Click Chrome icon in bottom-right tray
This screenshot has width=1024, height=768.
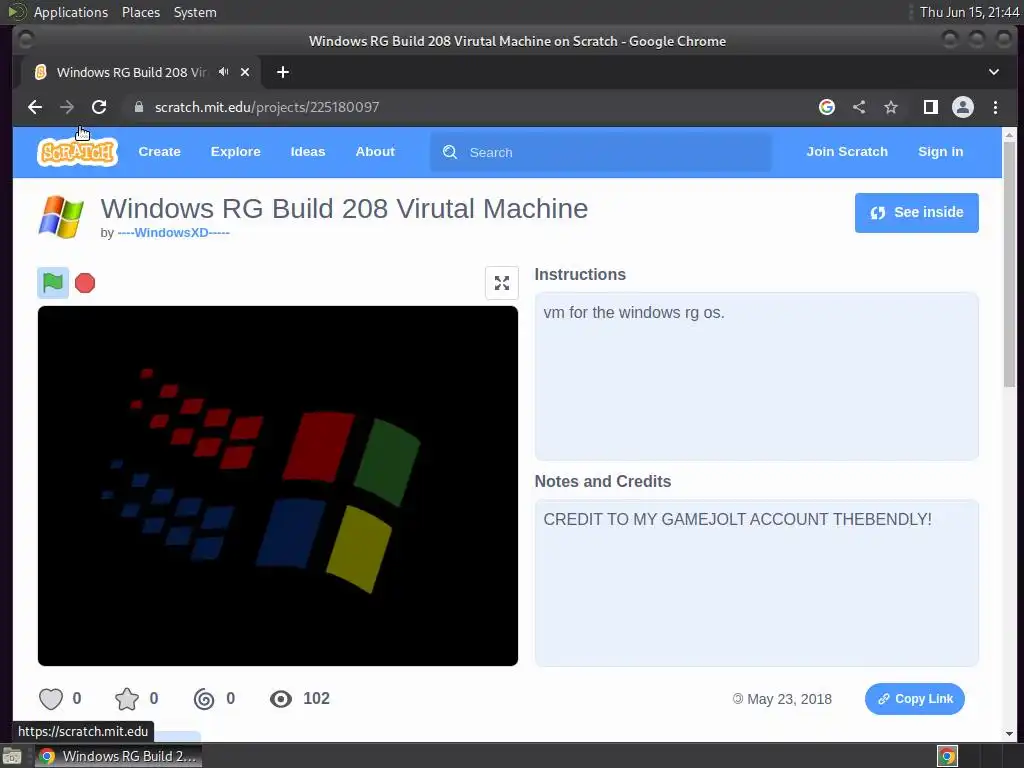947,756
